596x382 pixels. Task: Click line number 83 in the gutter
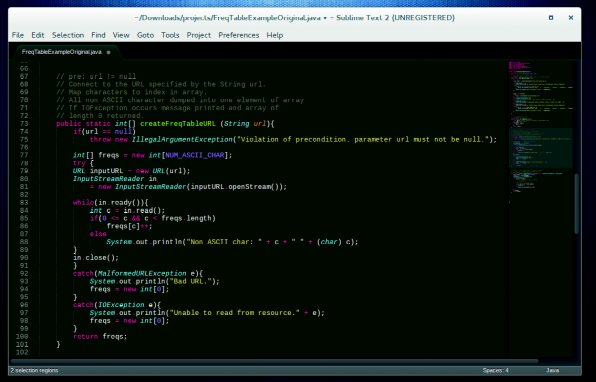tap(24, 203)
